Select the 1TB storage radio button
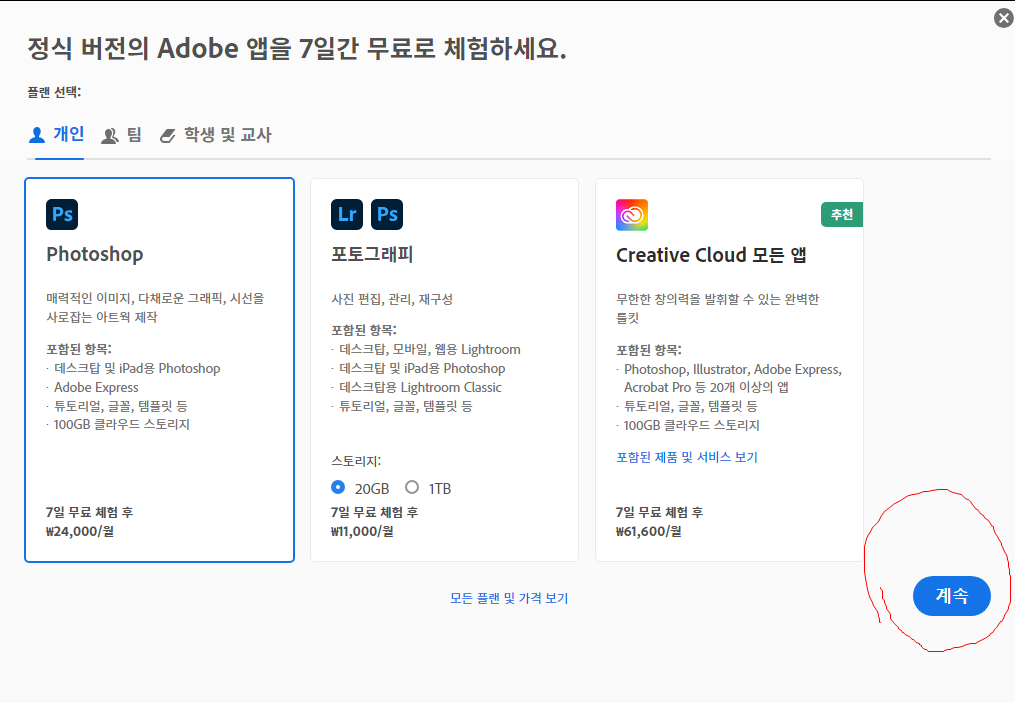Screen dimensions: 1015x703 (x=412, y=487)
